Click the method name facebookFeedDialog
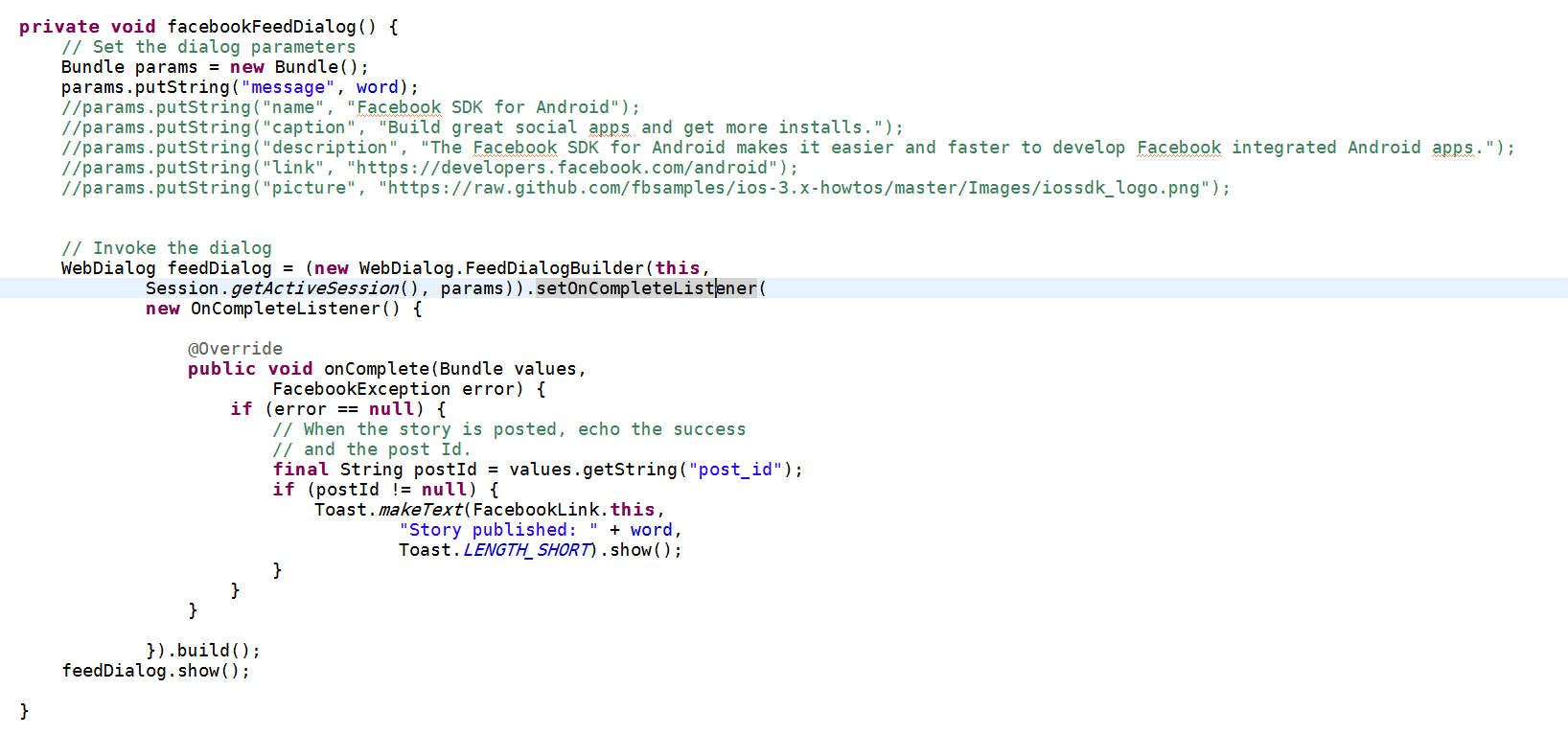 pos(262,27)
